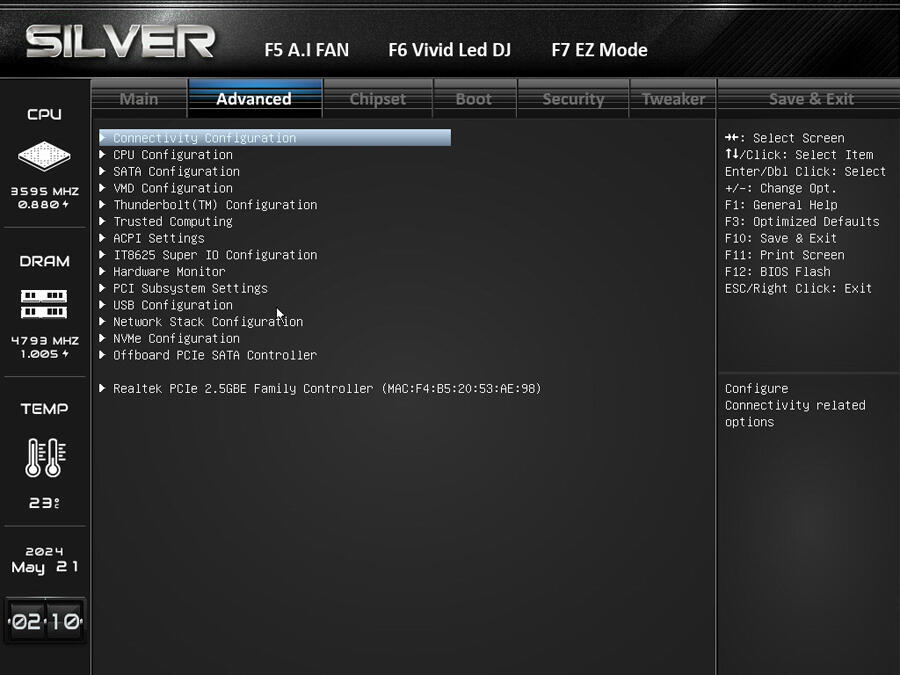Open Realtek PCIe 2.5GBE Family Controller
Image resolution: width=900 pixels, height=675 pixels.
click(327, 388)
